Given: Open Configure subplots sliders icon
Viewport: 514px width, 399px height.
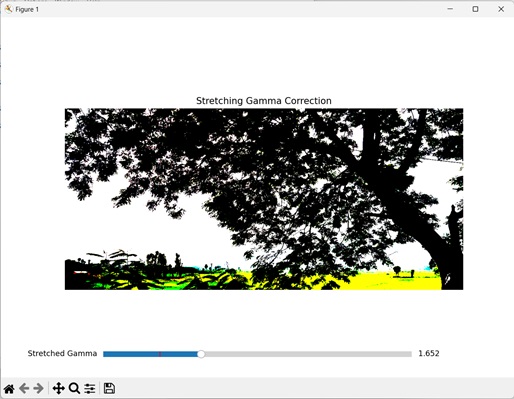Looking at the screenshot, I should (x=90, y=389).
